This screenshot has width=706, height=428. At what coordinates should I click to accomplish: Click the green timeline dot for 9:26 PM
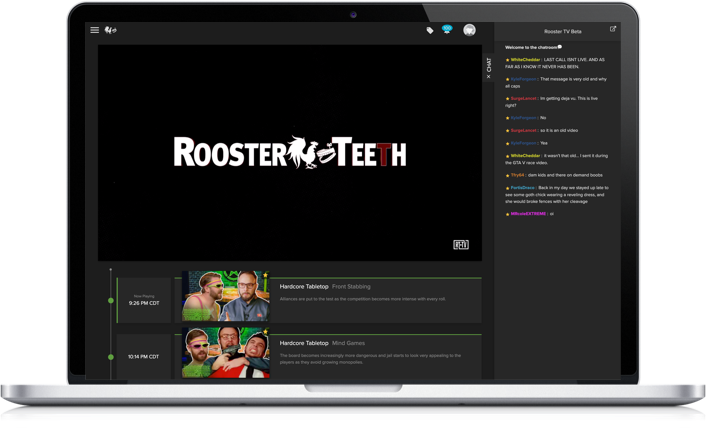111,300
